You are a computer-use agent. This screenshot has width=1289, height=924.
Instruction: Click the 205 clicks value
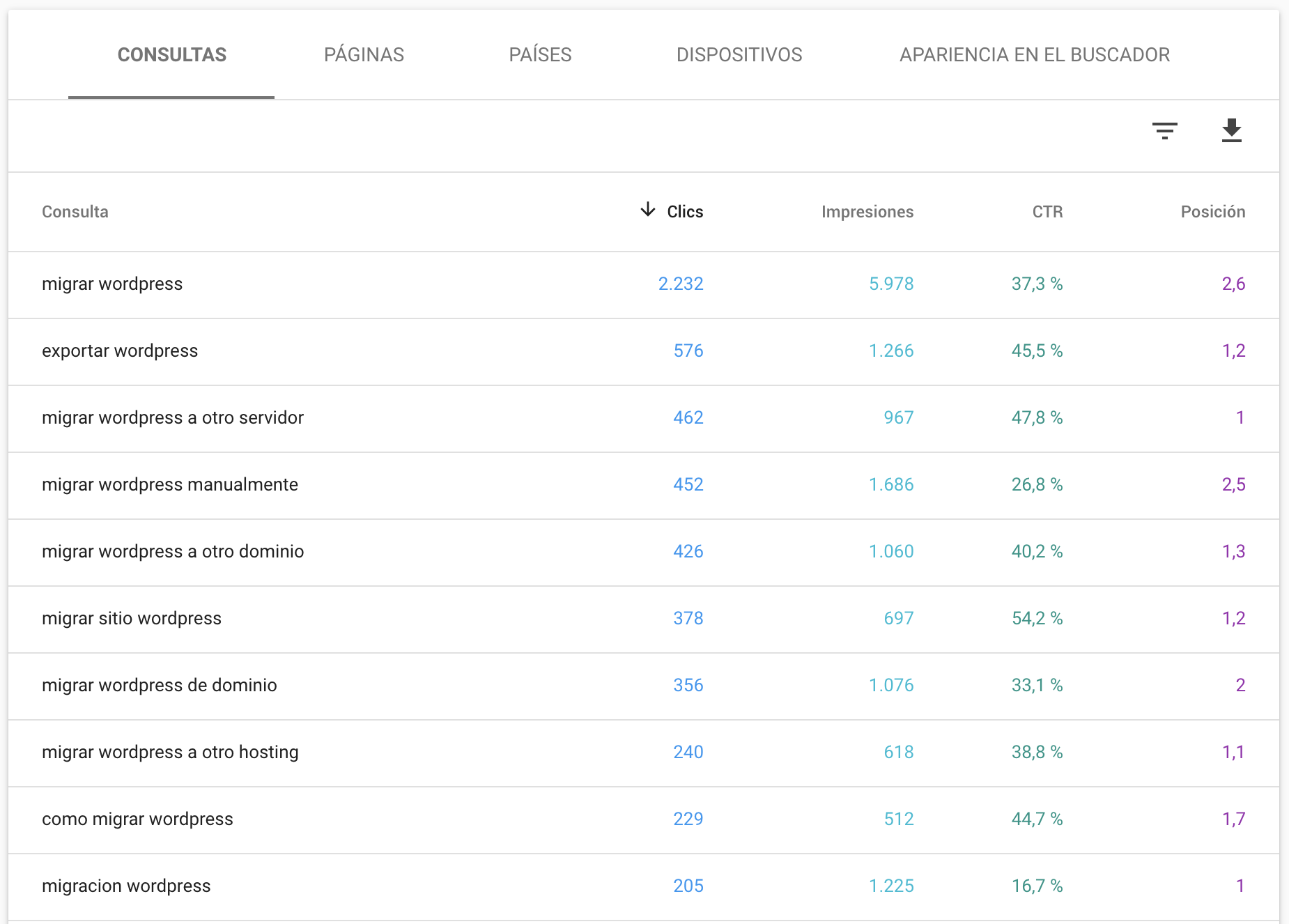click(688, 886)
